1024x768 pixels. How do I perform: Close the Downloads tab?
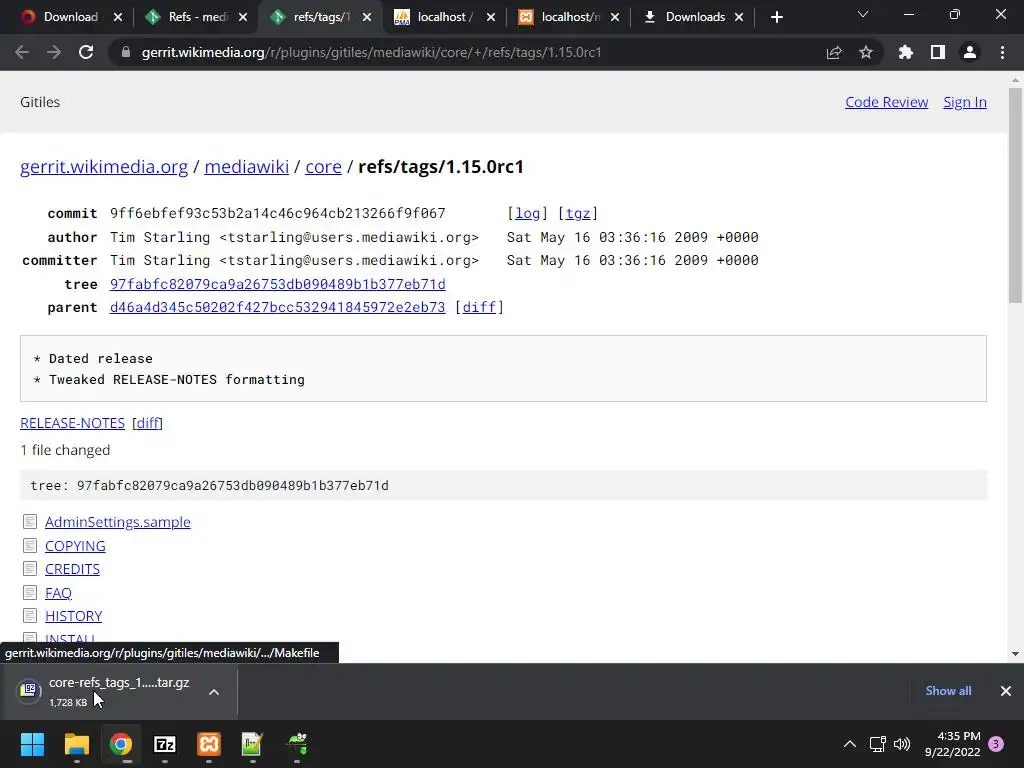(739, 17)
